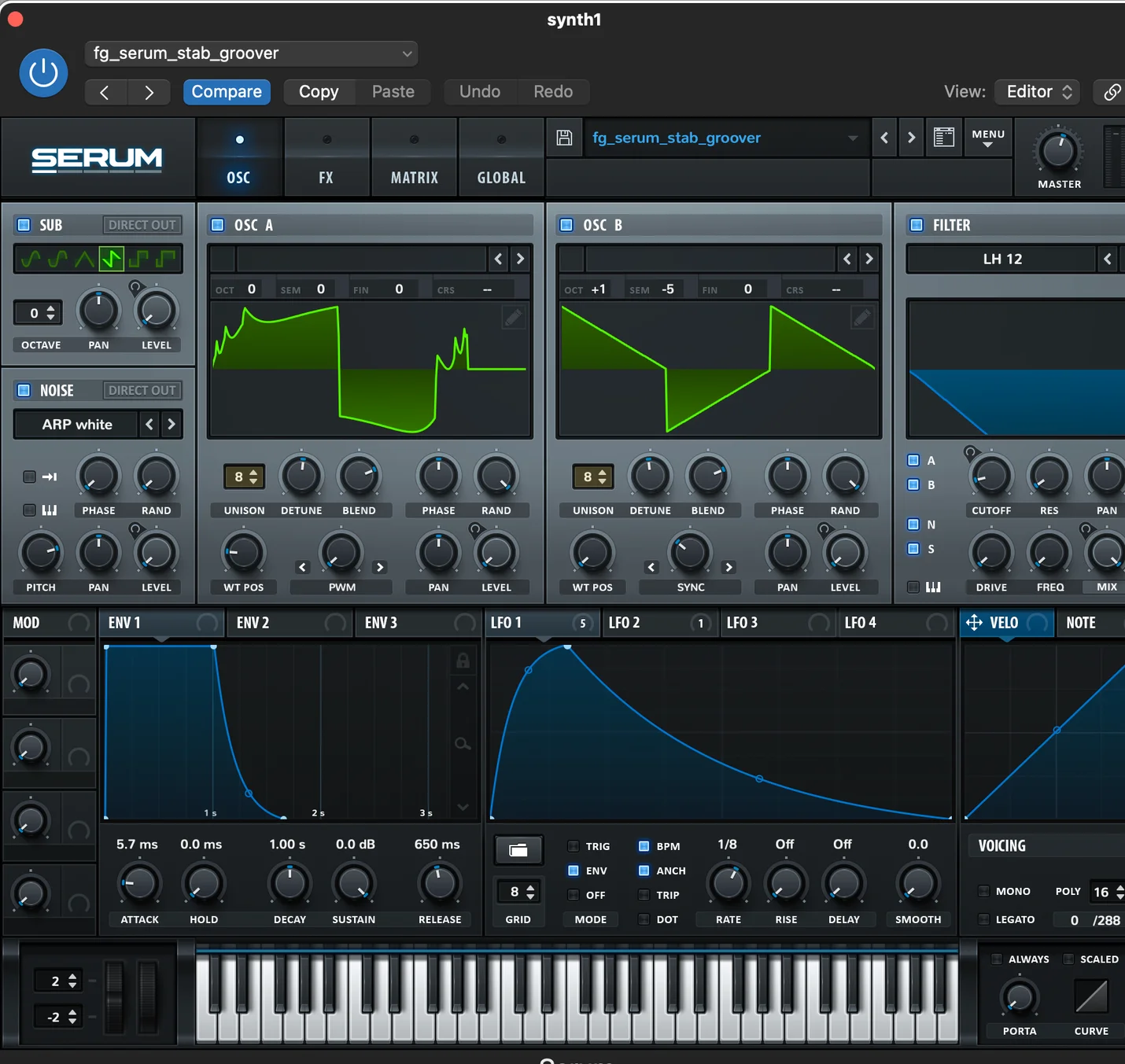Open the fg_serum_stab_groover host preset dropdown
This screenshot has height=1064, width=1125.
(x=251, y=53)
